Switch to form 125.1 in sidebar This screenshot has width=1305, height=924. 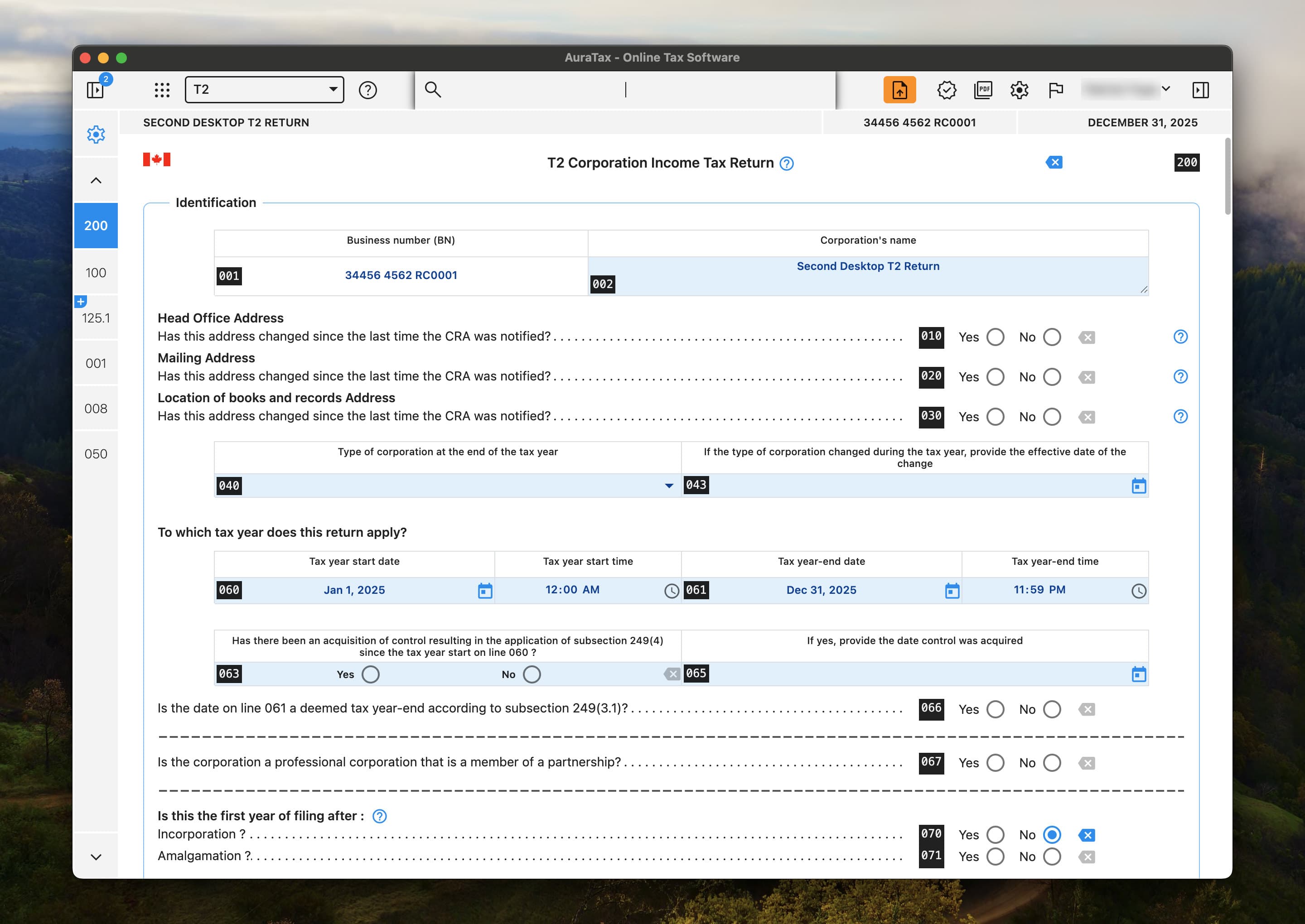tap(96, 318)
